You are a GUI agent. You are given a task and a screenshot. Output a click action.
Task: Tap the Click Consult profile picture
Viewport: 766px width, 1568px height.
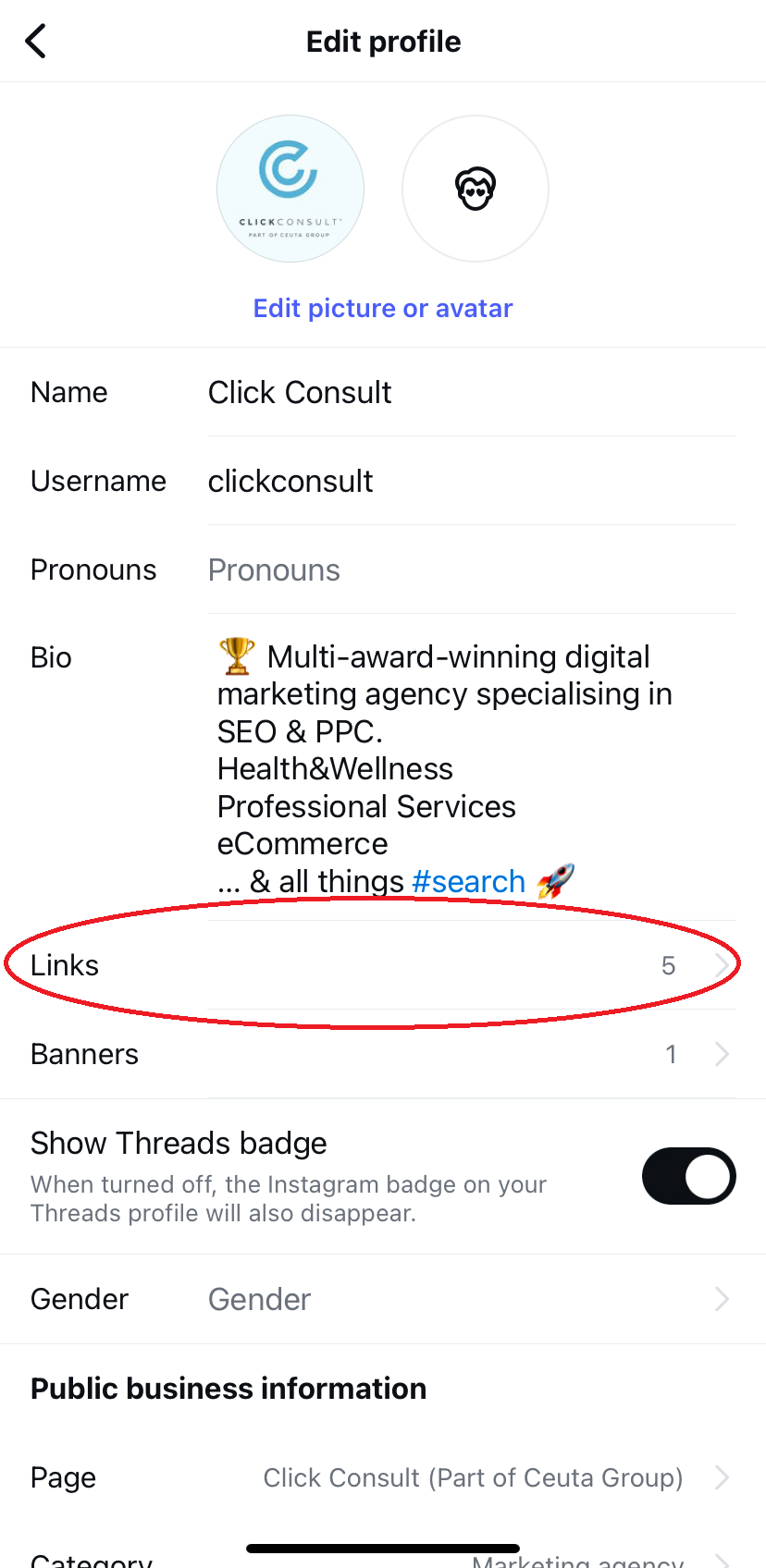point(290,189)
